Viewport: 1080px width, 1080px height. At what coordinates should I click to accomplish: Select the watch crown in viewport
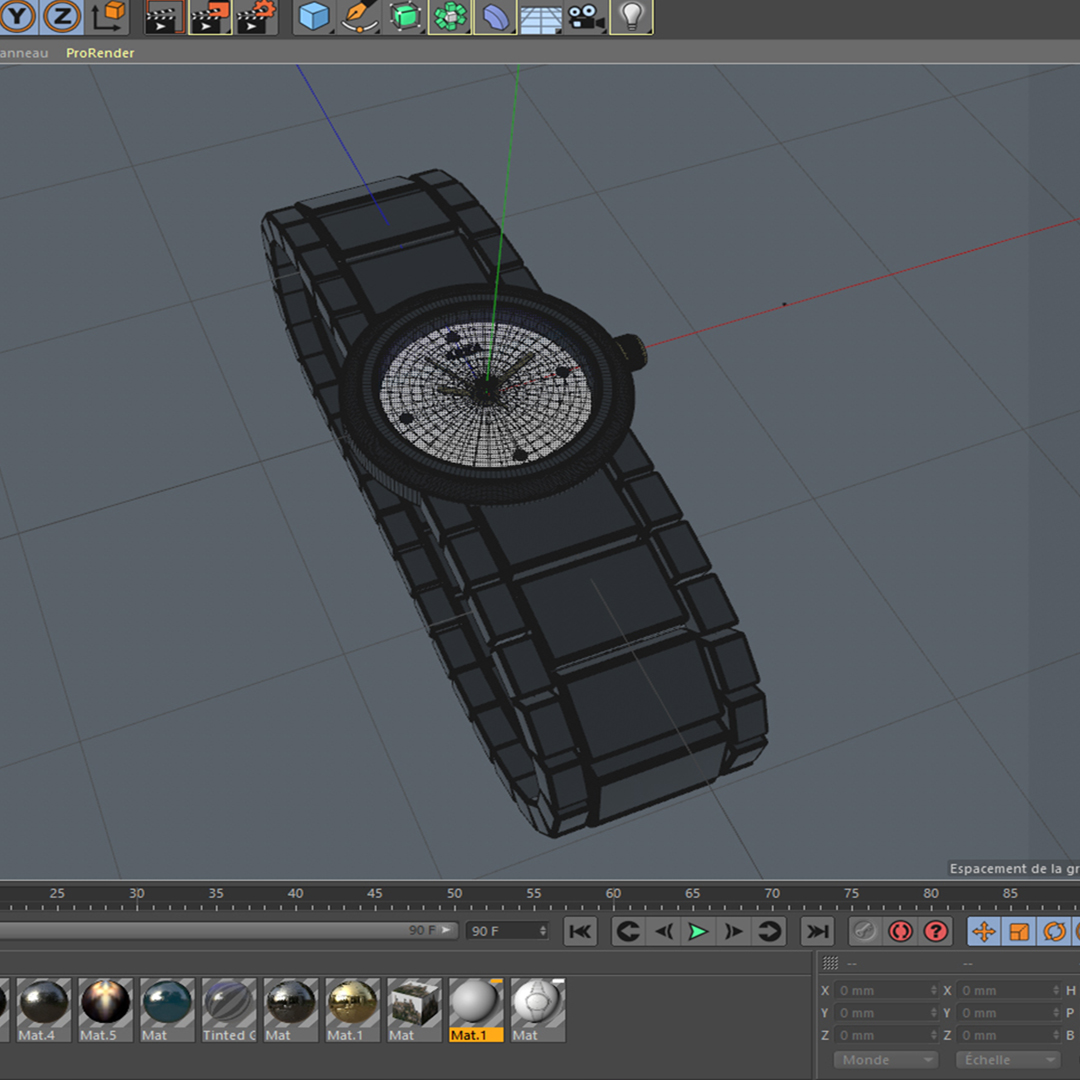click(630, 353)
